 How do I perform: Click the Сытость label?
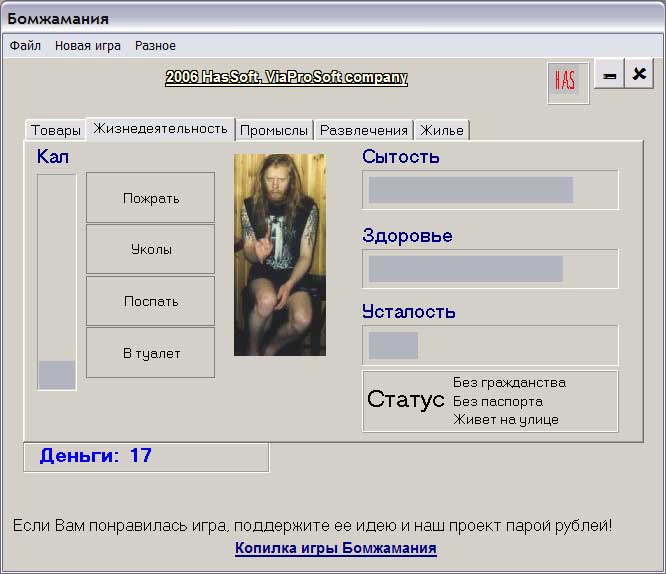coord(401,157)
